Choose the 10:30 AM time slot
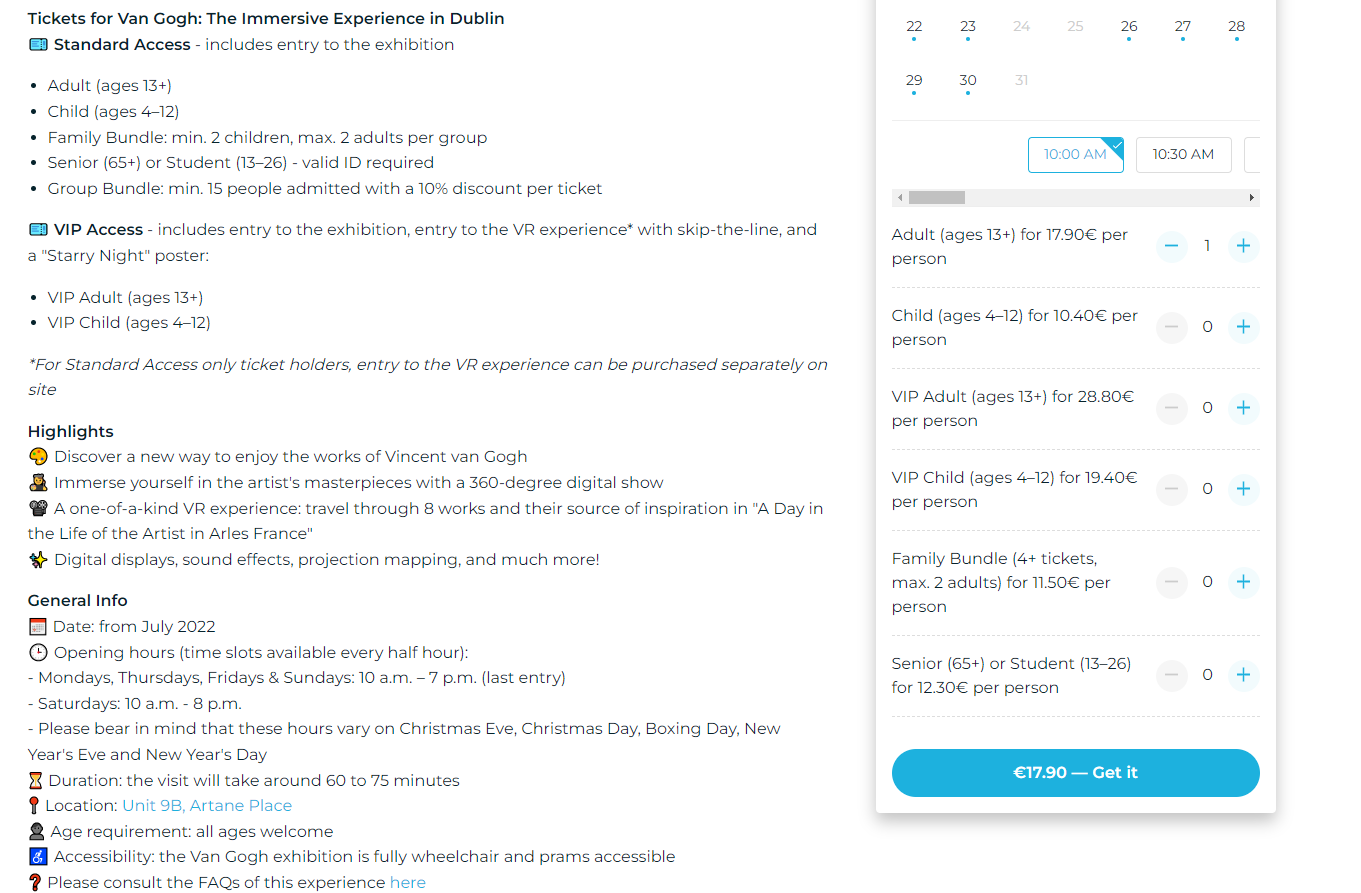1361x893 pixels. (x=1183, y=155)
